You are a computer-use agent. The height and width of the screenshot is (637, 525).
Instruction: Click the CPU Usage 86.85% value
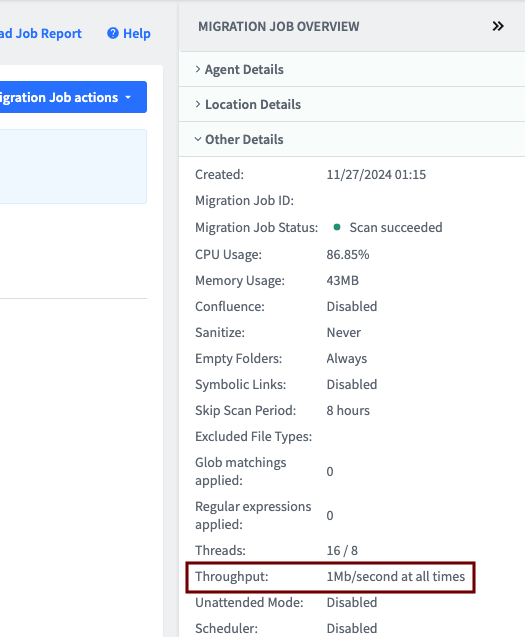(x=348, y=255)
